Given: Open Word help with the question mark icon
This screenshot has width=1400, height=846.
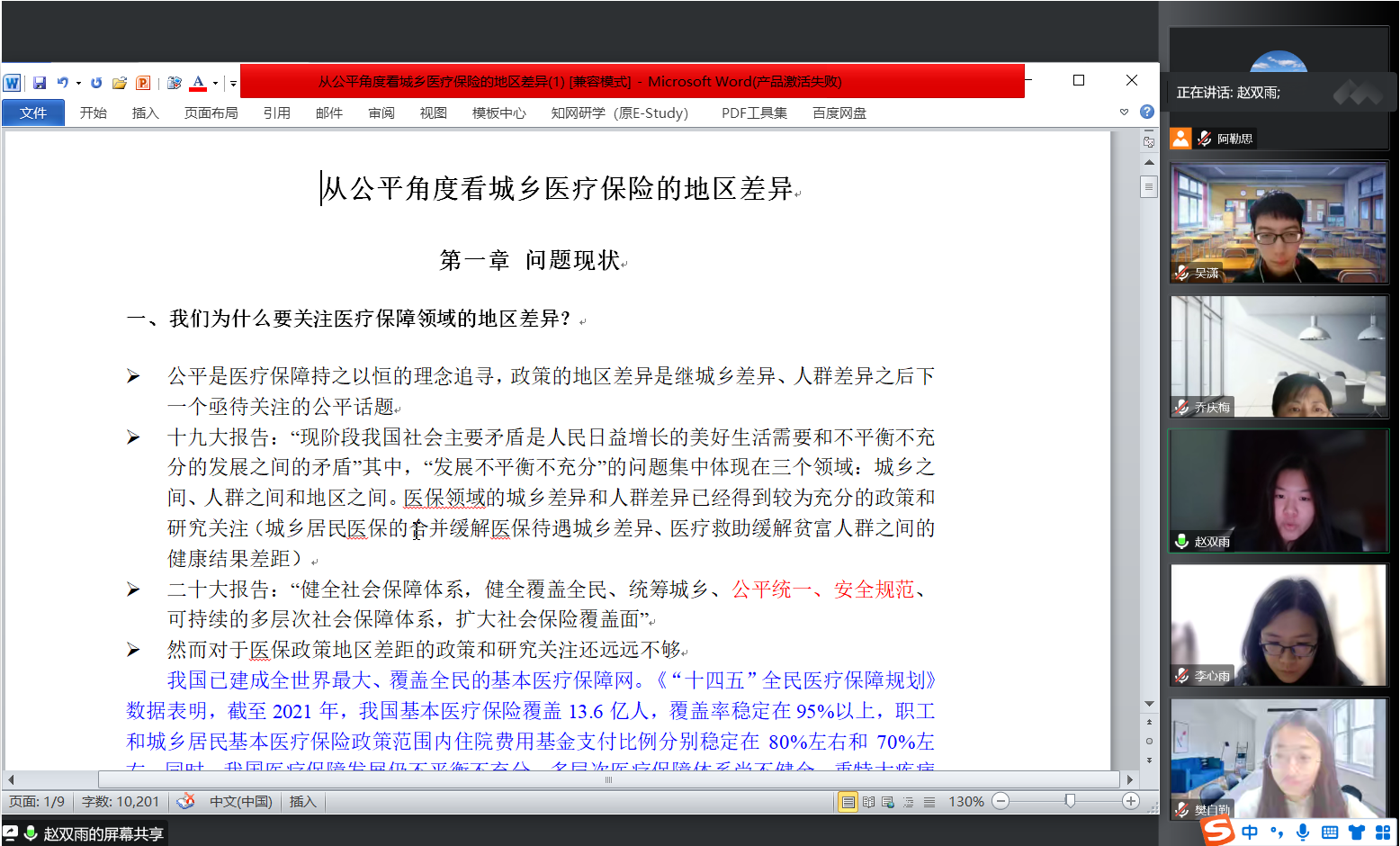Looking at the screenshot, I should click(x=1146, y=112).
